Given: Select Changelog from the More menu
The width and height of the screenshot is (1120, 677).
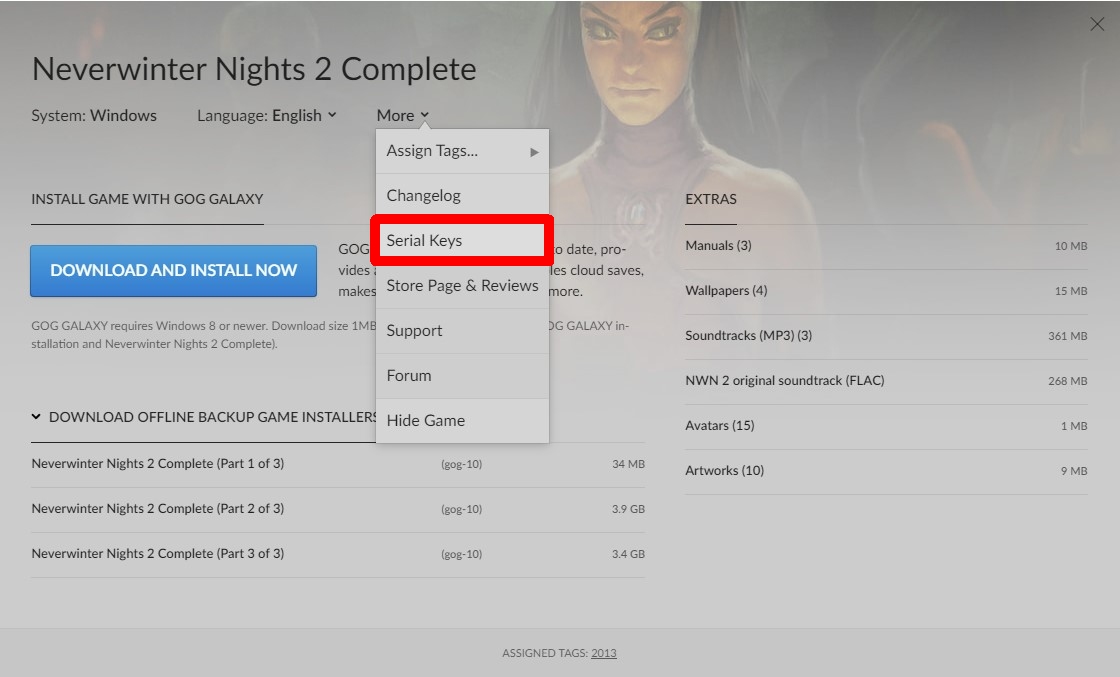Looking at the screenshot, I should [462, 196].
